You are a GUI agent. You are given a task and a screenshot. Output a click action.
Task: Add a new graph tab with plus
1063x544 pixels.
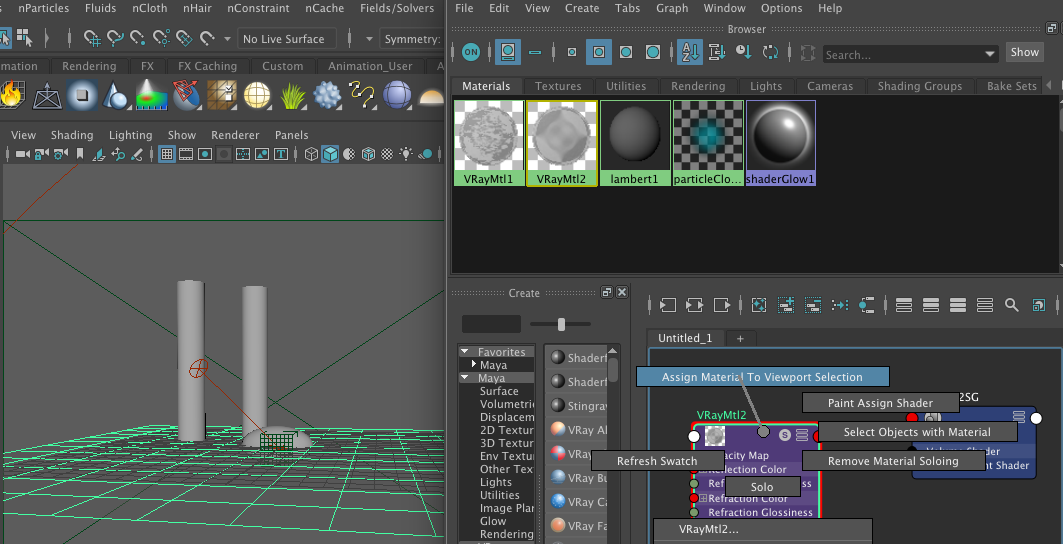point(741,338)
